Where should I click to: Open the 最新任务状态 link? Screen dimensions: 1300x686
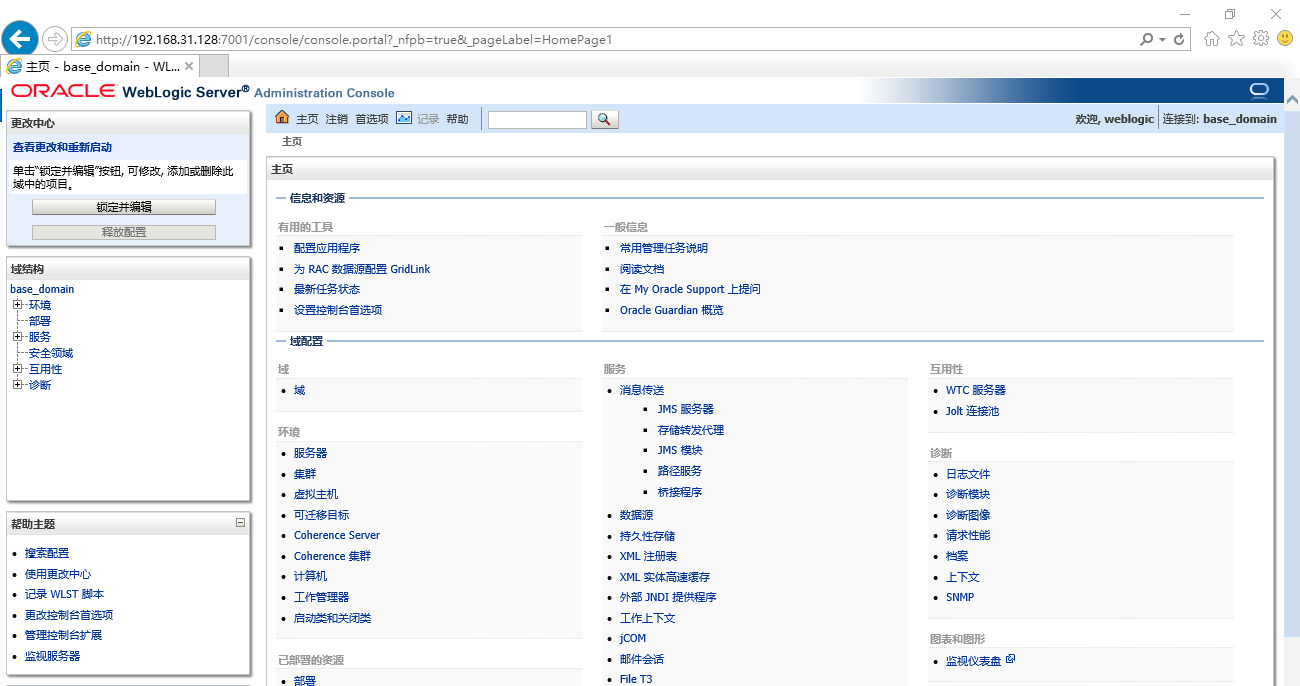point(327,289)
